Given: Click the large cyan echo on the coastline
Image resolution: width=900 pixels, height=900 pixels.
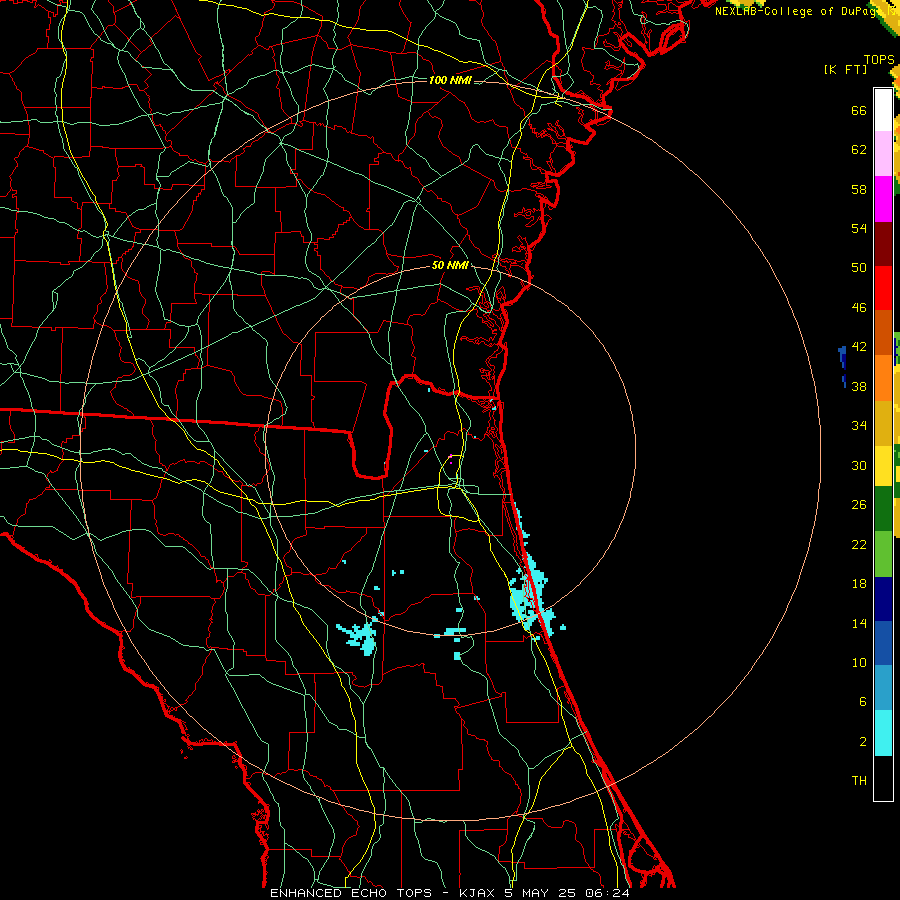Looking at the screenshot, I should coord(530,597).
